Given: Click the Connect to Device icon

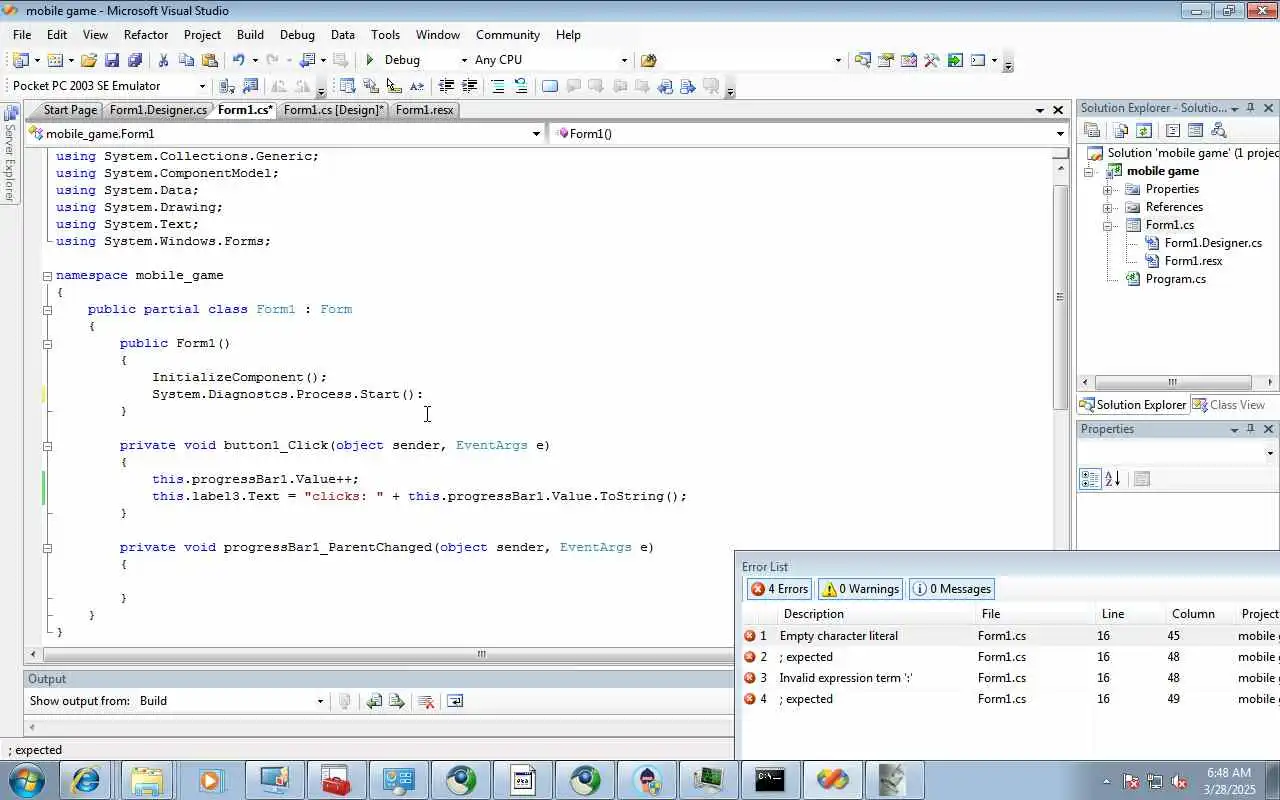Looking at the screenshot, I should [227, 86].
